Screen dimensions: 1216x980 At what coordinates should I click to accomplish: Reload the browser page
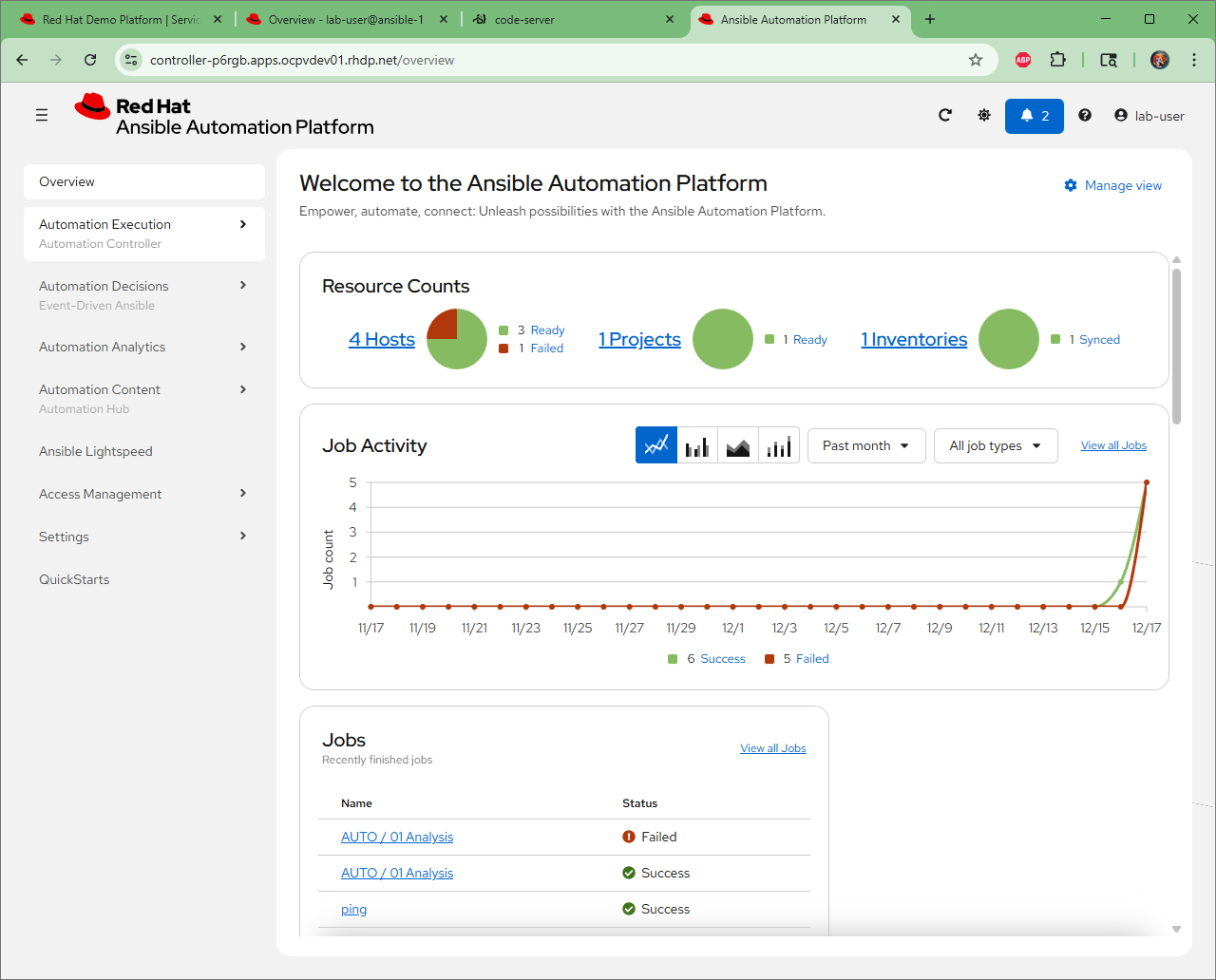pyautogui.click(x=90, y=60)
